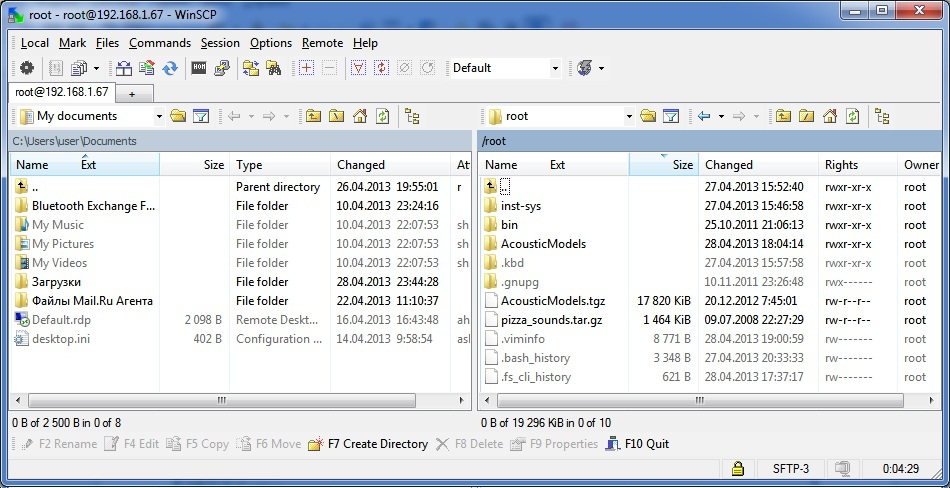
Task: Sort remote panel by Rights column
Action: (858, 165)
